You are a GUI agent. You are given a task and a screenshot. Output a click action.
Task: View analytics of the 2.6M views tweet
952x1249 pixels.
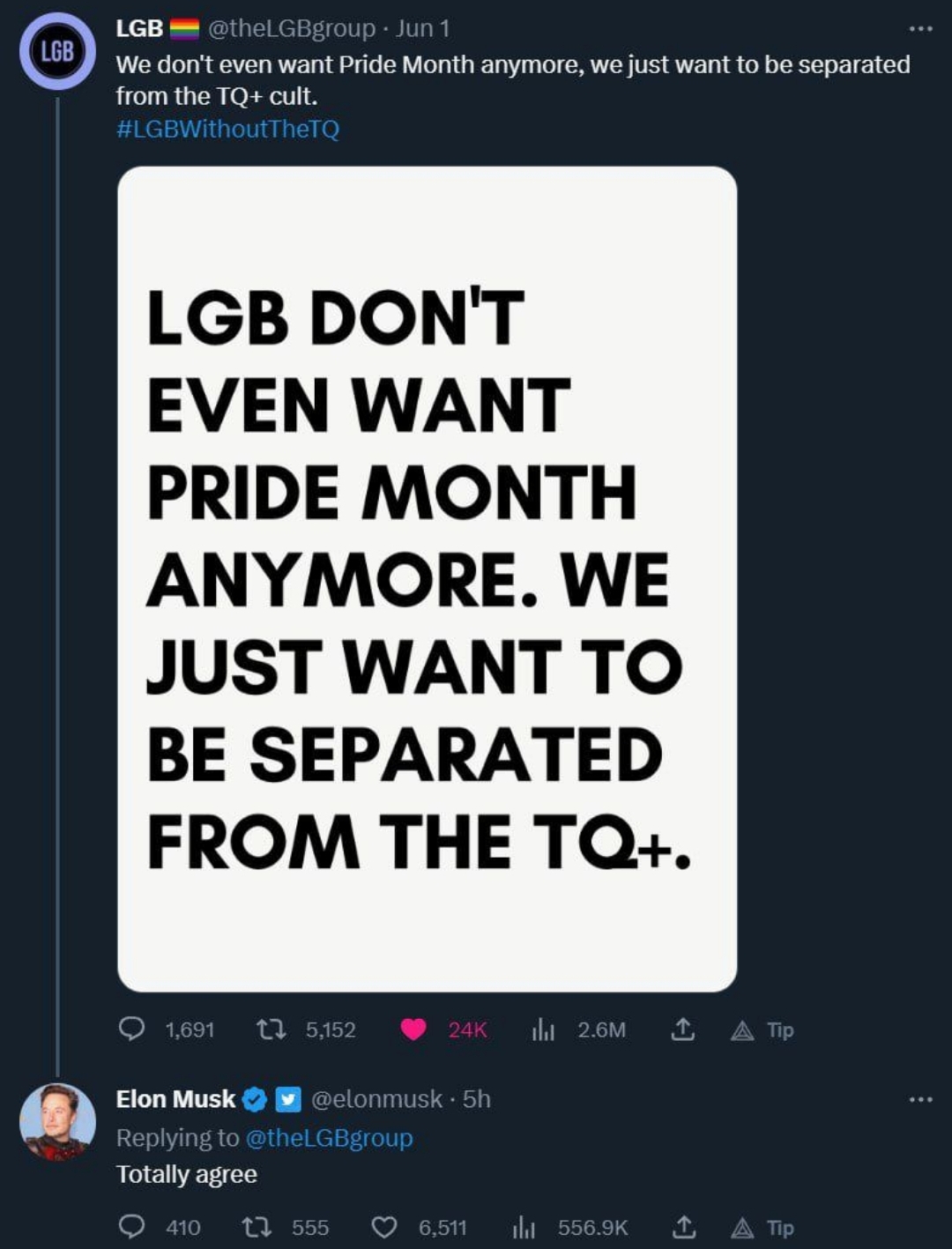543,1029
